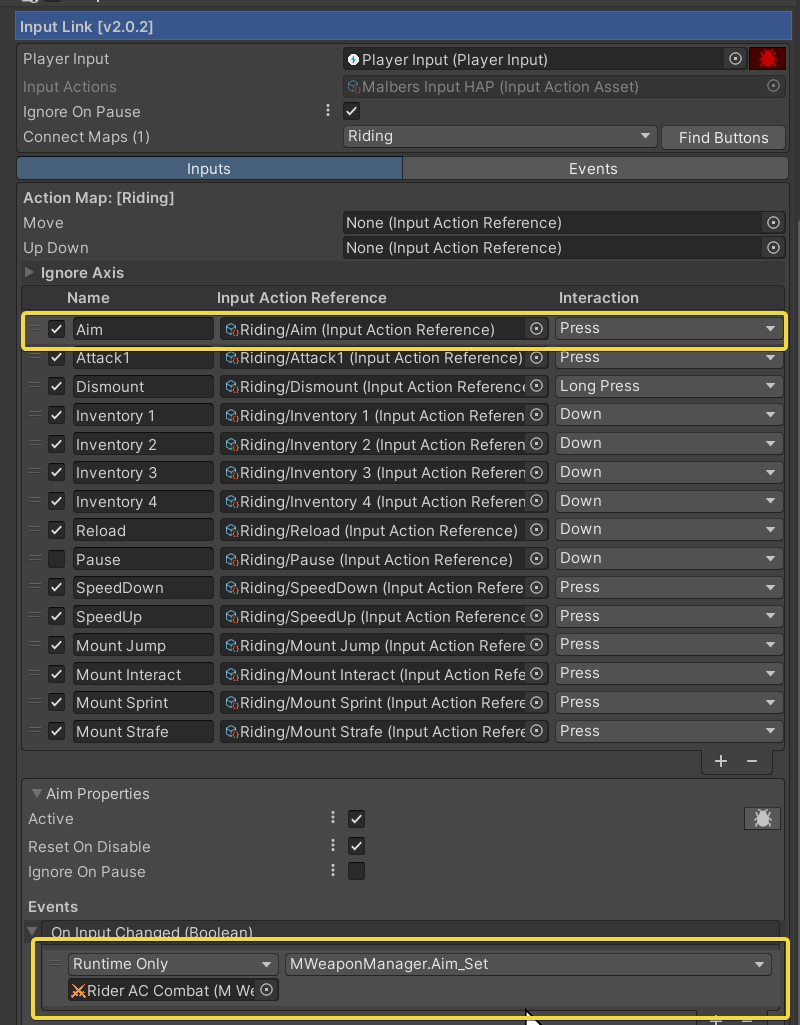Image resolution: width=800 pixels, height=1025 pixels.
Task: Add a new input with the plus icon
Action: (x=721, y=762)
